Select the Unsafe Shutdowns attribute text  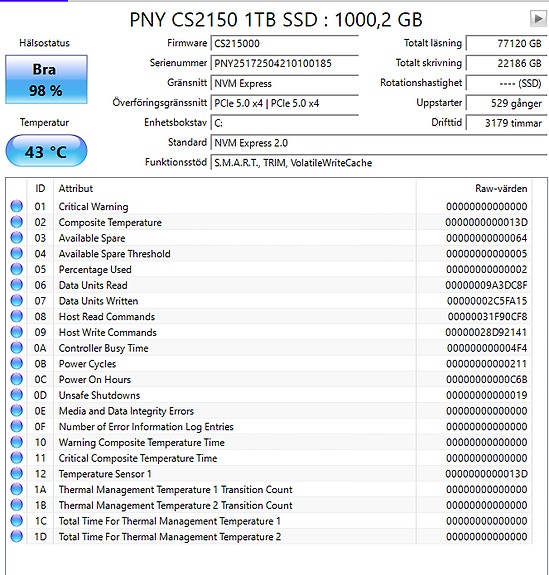click(99, 395)
